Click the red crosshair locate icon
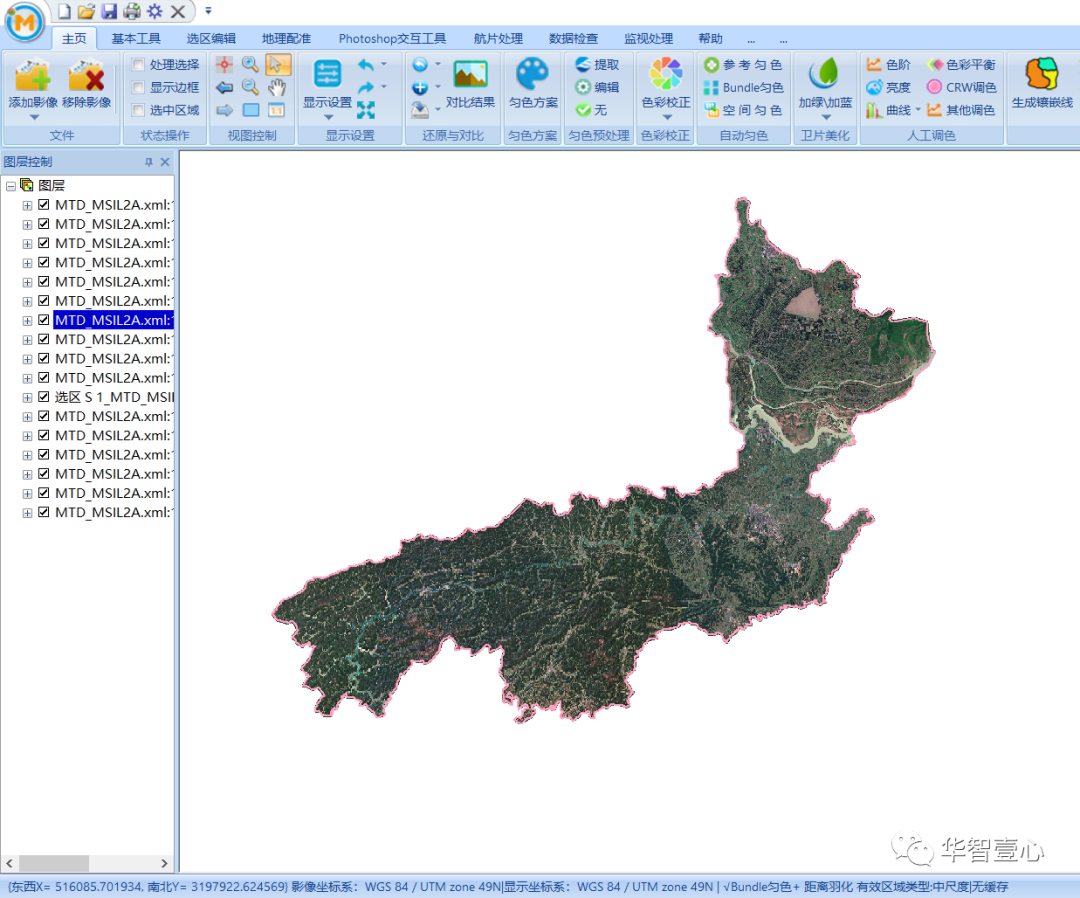 [224, 65]
